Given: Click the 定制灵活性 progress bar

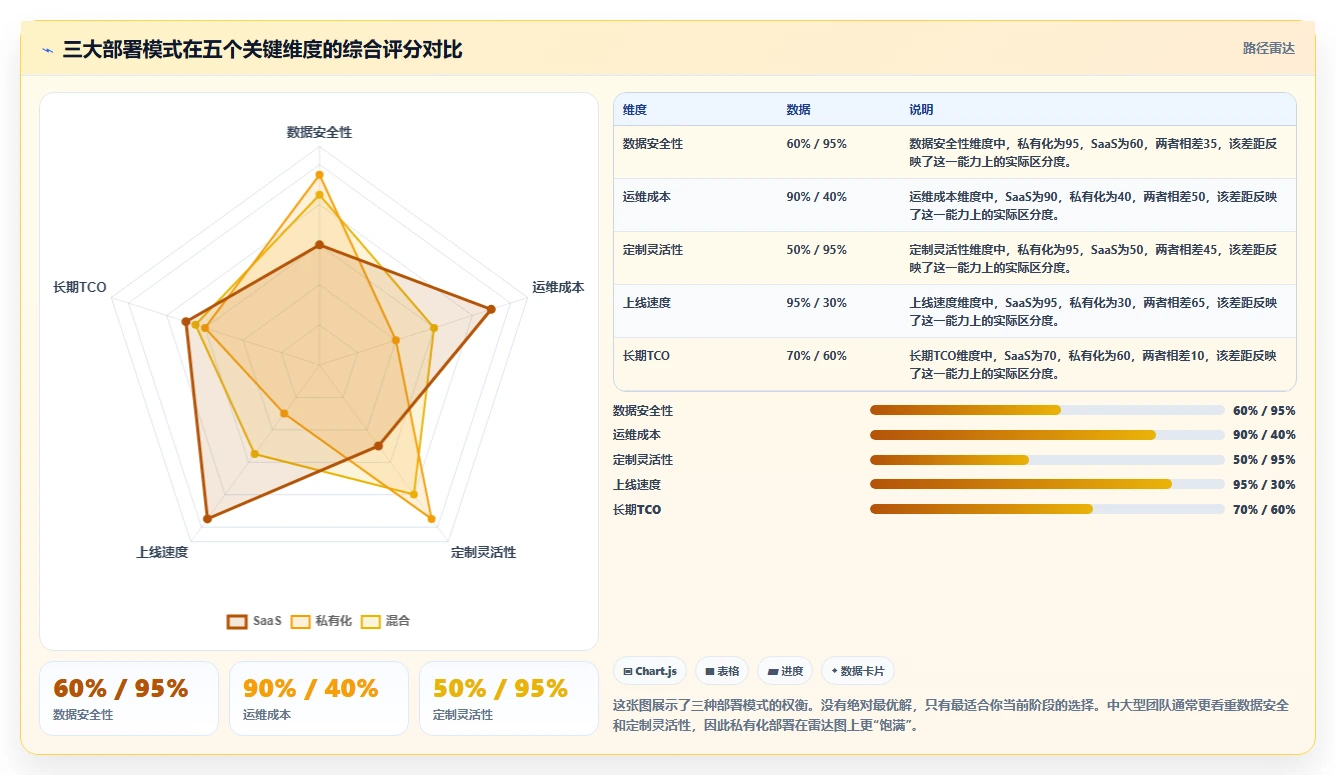Looking at the screenshot, I should pyautogui.click(x=1047, y=460).
